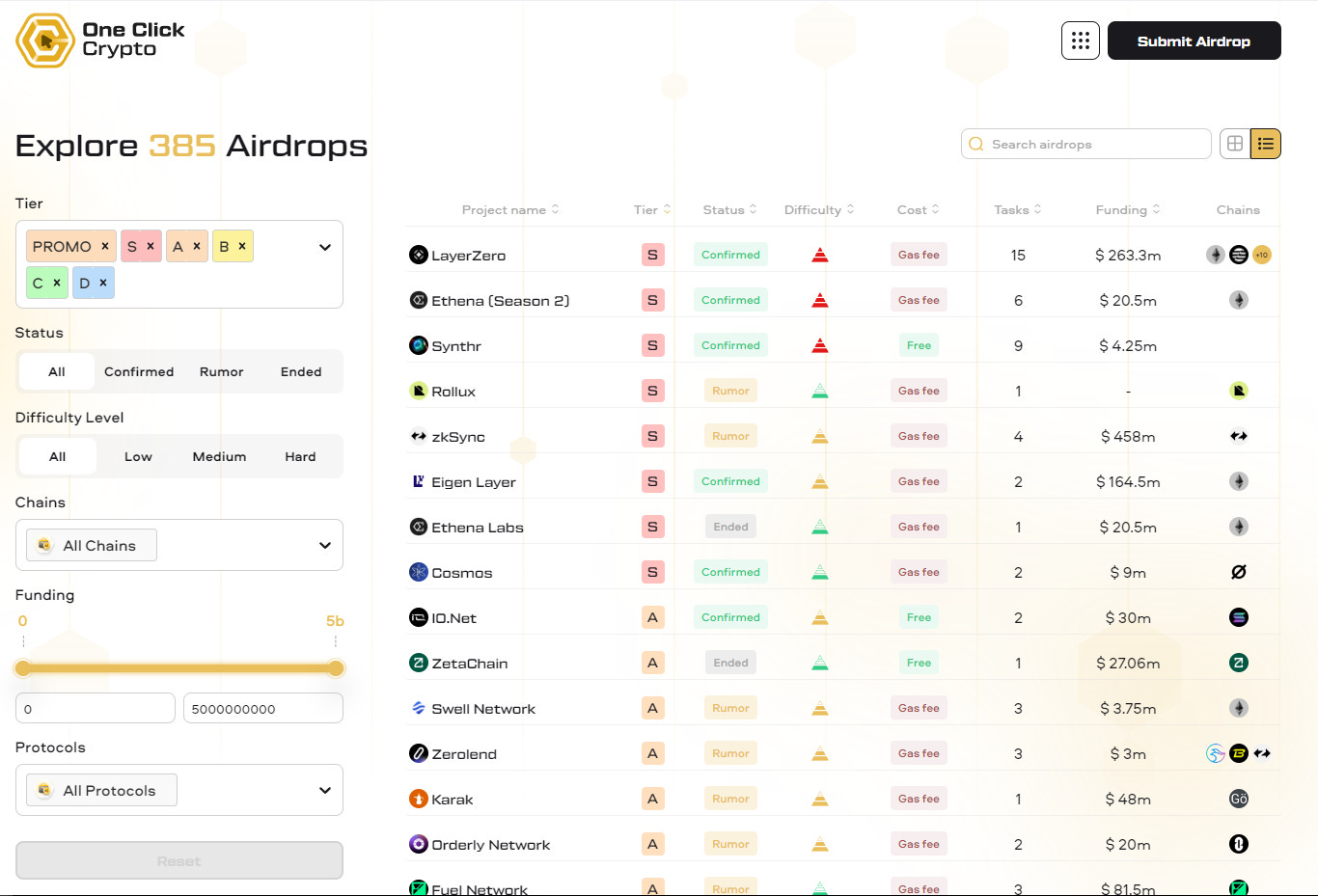1318x896 pixels.
Task: Click the Cosmos project logo
Action: coord(418,572)
